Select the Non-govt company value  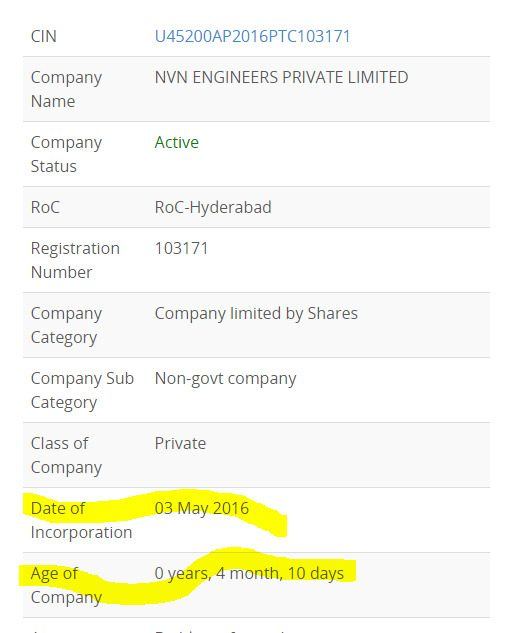click(226, 379)
